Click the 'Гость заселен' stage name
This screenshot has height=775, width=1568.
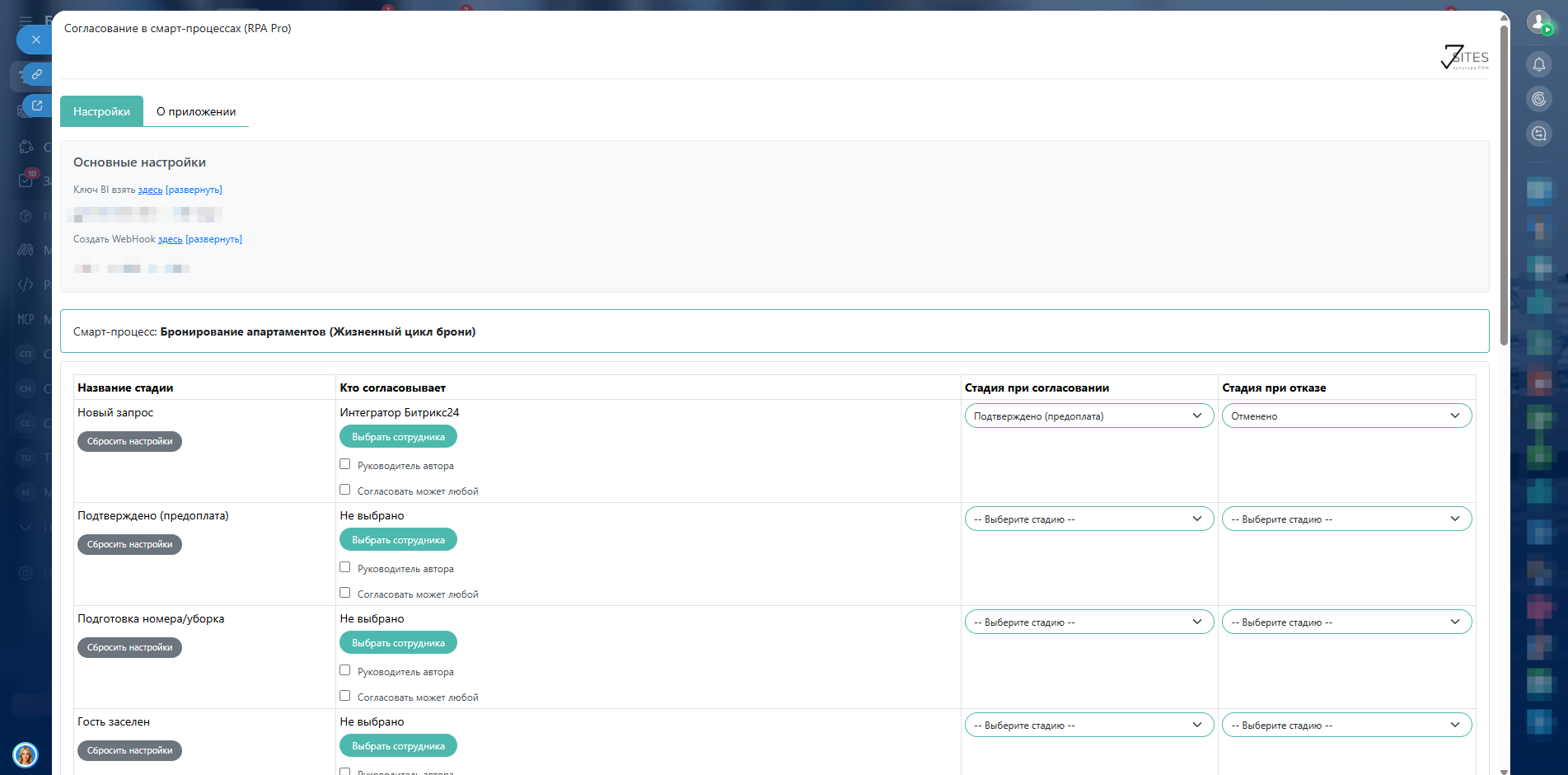(x=114, y=721)
